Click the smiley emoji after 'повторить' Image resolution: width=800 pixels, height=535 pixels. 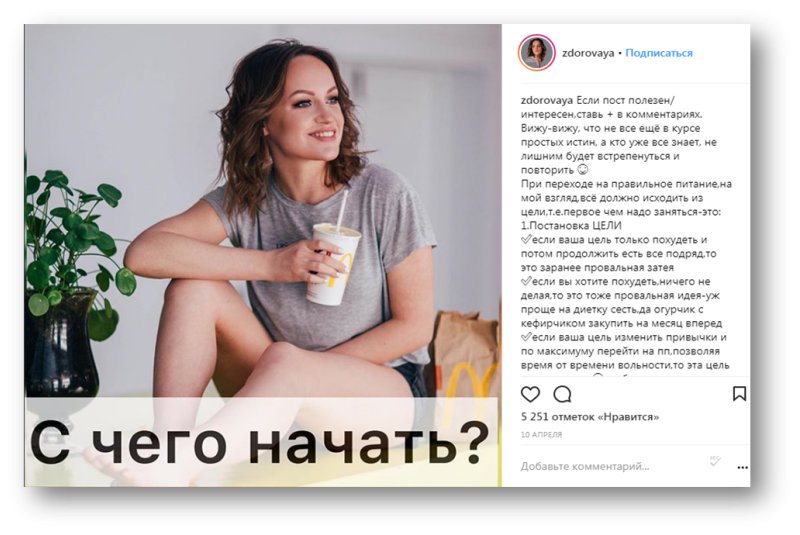tap(582, 169)
